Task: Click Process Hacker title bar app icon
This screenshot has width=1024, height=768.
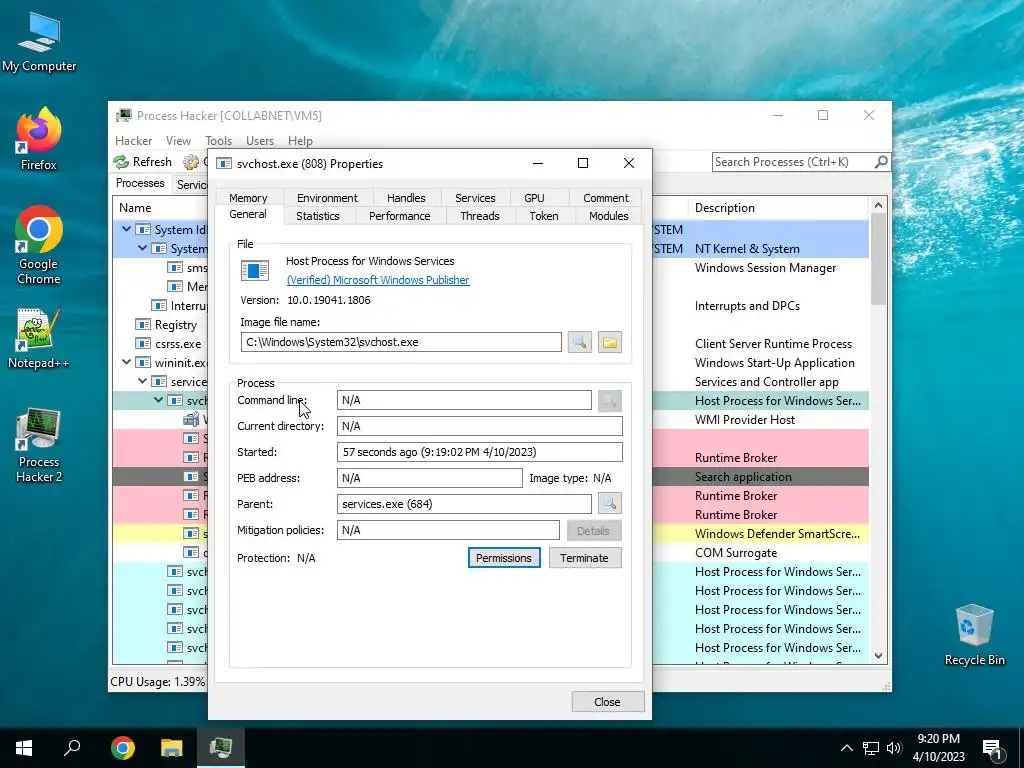Action: 123,116
